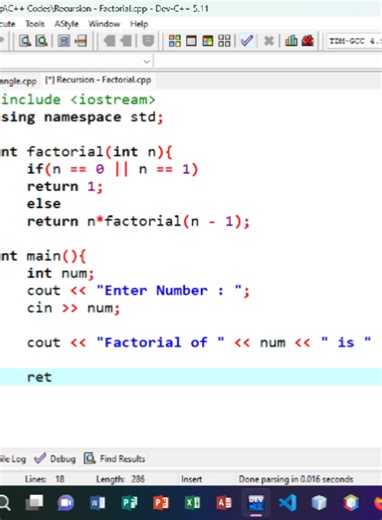The image size is (382, 520).
Task: Click the Find (magnifier) toolbar icon
Action: [x=25, y=41]
